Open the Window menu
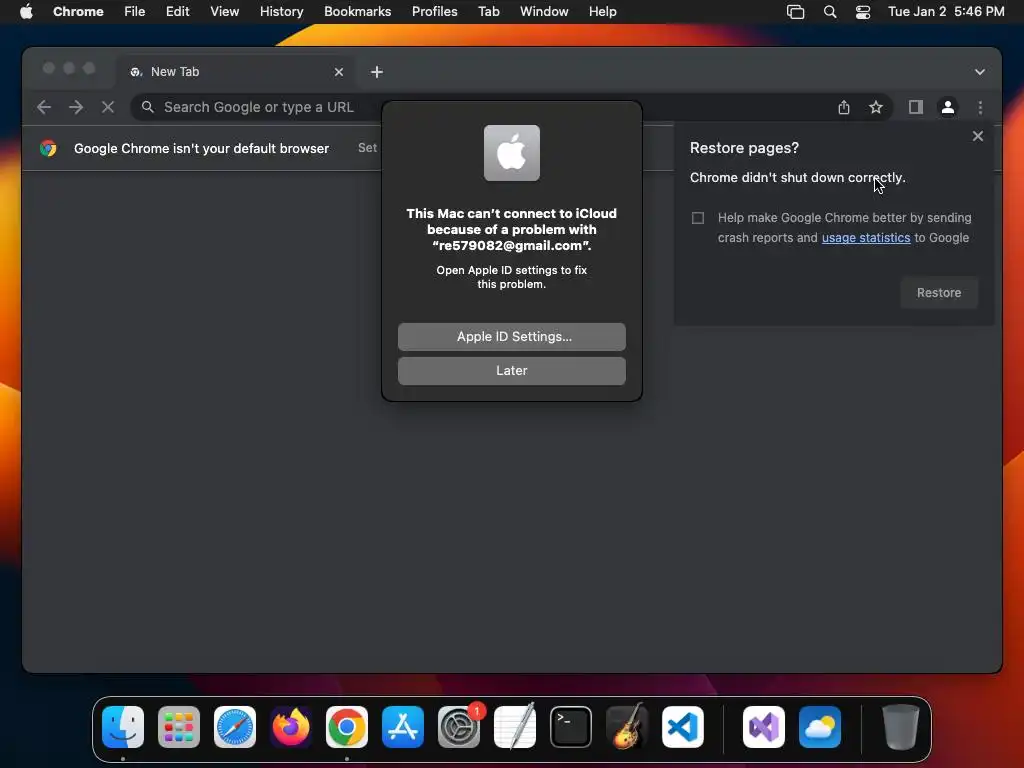 coord(544,12)
